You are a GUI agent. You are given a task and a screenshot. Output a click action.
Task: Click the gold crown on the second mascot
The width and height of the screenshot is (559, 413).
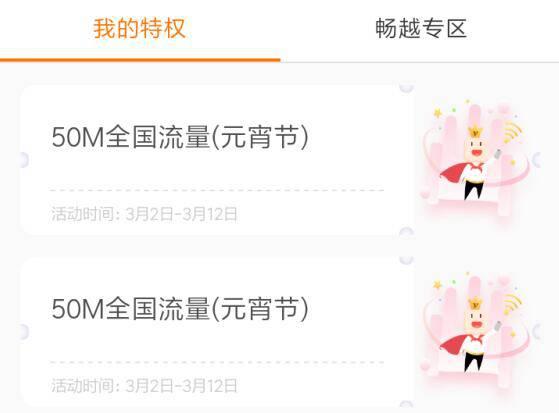pyautogui.click(x=476, y=304)
